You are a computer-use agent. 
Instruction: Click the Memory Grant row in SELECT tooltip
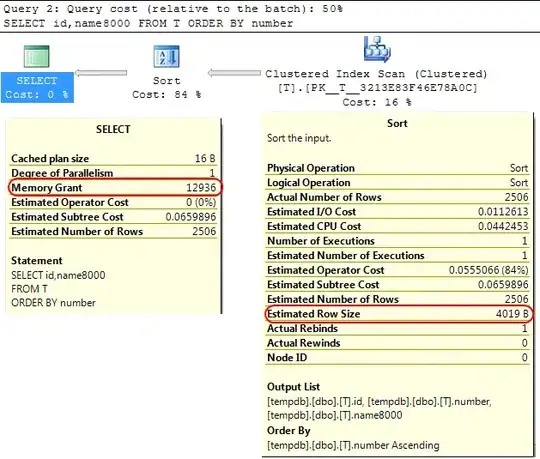click(x=114, y=188)
